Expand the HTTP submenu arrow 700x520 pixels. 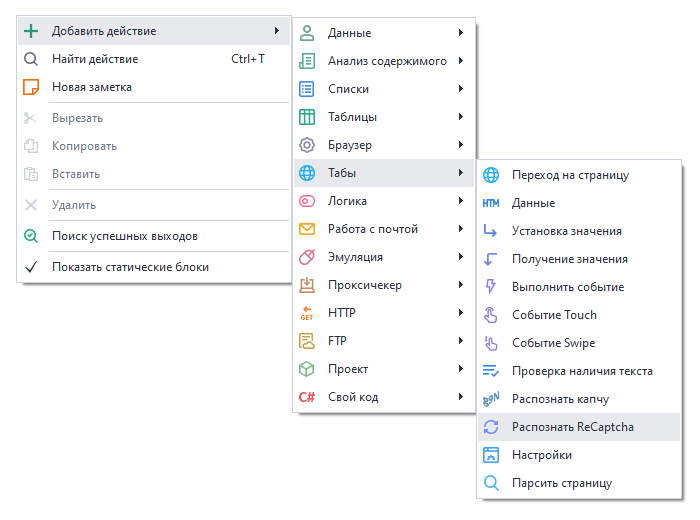[x=460, y=313]
